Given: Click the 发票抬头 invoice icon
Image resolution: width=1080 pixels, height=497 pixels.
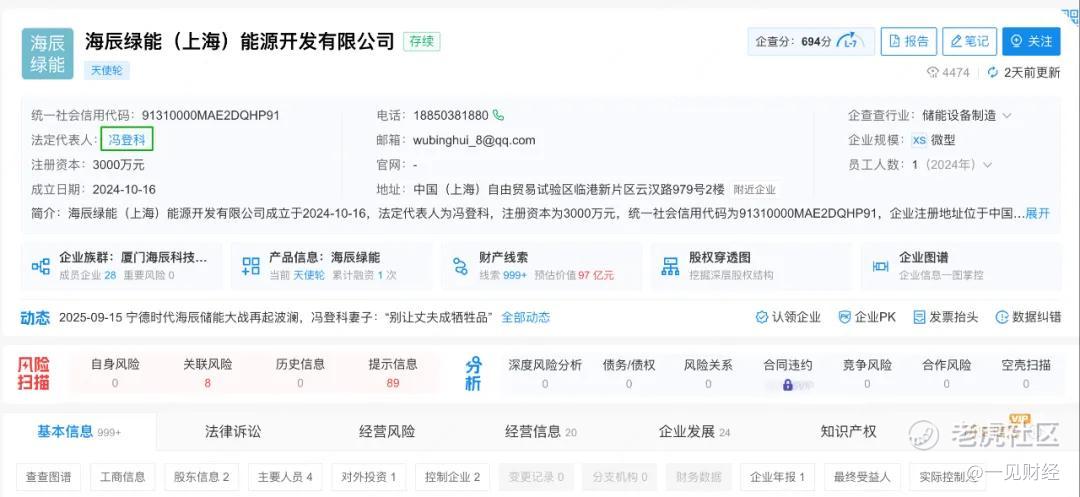Looking at the screenshot, I should [919, 317].
